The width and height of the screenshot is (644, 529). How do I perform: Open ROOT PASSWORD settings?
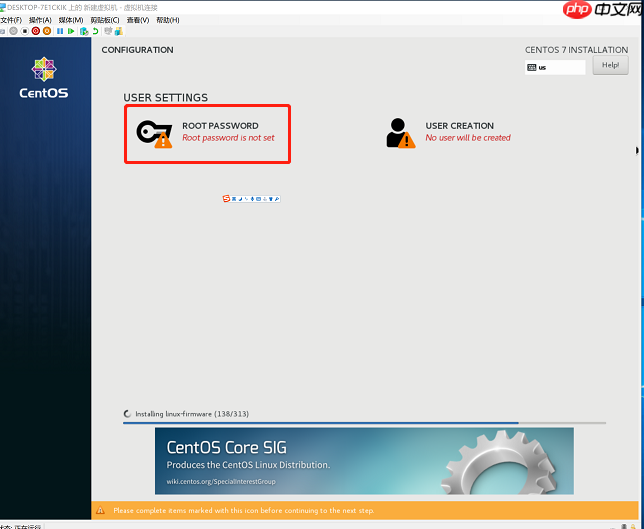tap(207, 134)
